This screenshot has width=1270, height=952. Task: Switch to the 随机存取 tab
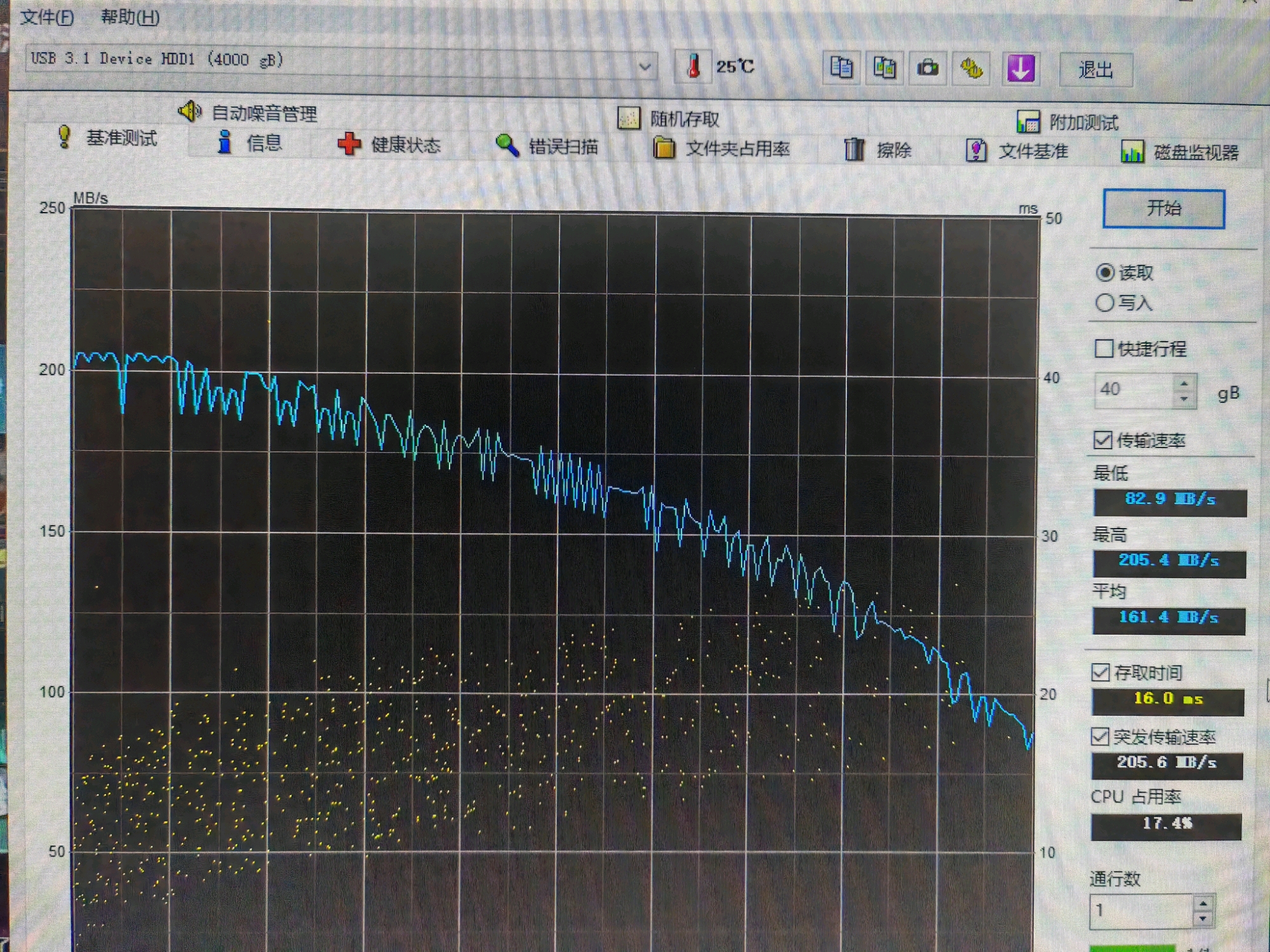click(x=669, y=119)
